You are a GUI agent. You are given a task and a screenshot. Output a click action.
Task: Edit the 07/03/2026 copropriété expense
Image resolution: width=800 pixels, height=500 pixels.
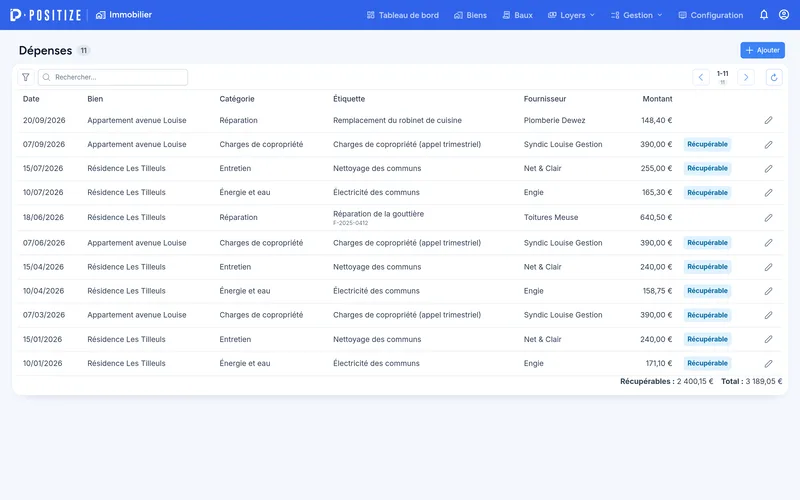(x=768, y=315)
